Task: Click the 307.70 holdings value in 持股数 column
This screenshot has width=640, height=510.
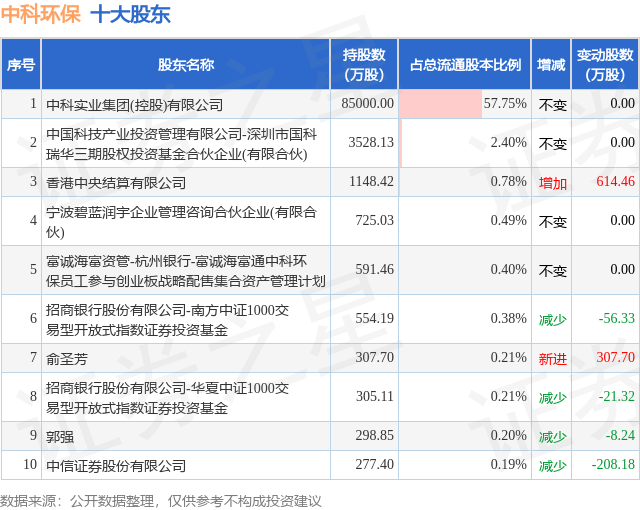Action: [x=374, y=357]
